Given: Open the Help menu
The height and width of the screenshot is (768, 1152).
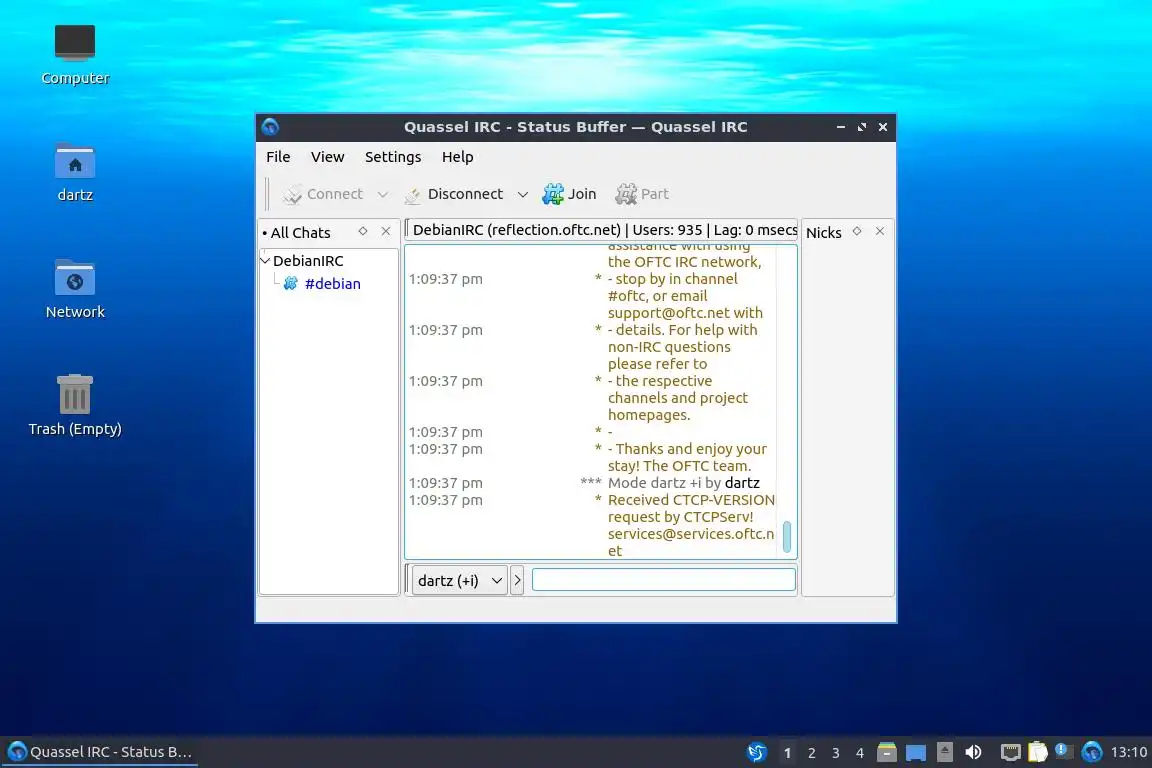Looking at the screenshot, I should [x=457, y=157].
